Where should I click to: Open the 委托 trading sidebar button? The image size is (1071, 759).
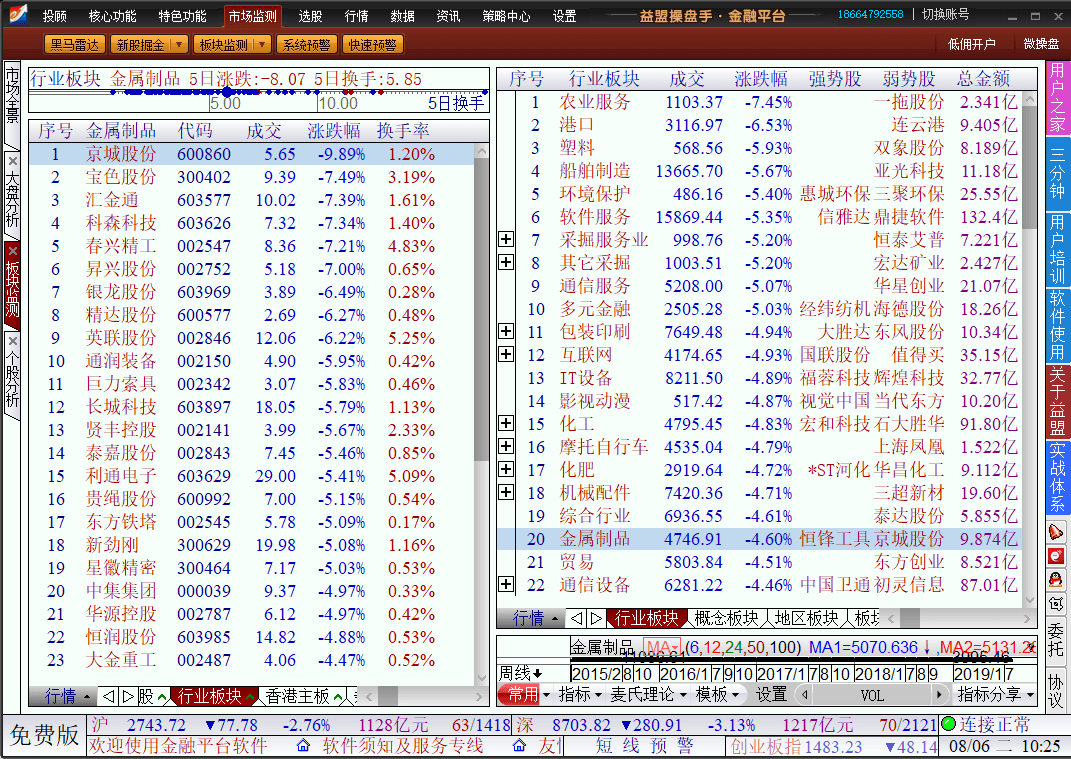1056,639
